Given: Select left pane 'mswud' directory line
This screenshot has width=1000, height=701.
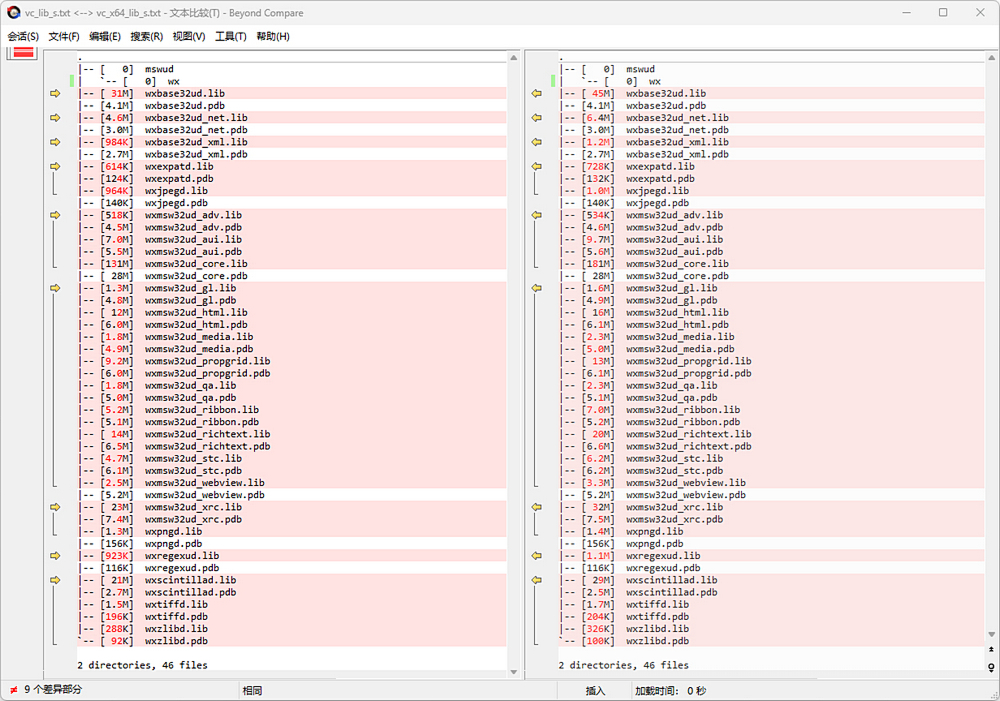Looking at the screenshot, I should pos(292,69).
